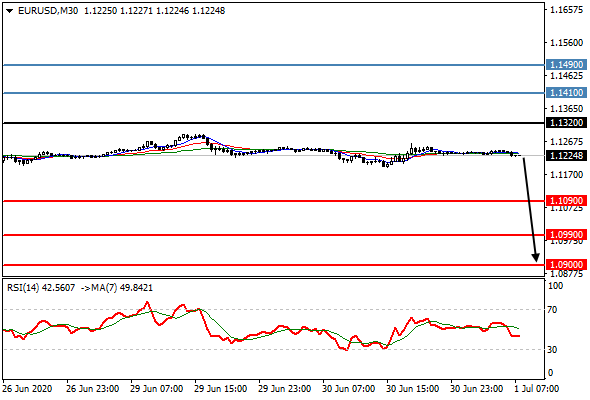Click the RSI 30 oversold level label
This screenshot has height=400, width=590.
[552, 350]
